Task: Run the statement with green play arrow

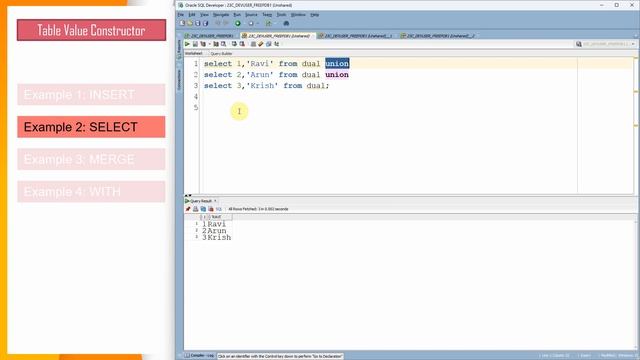Action: click(x=187, y=44)
